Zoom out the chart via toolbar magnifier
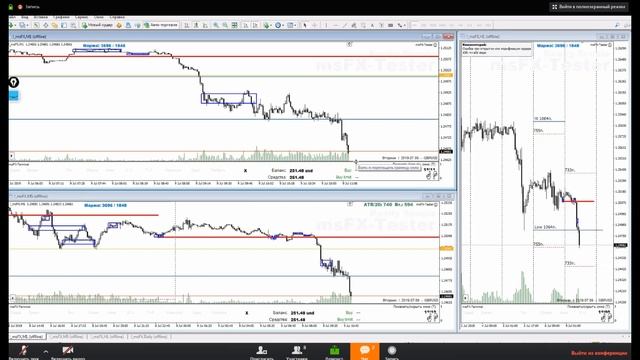 (225, 25)
